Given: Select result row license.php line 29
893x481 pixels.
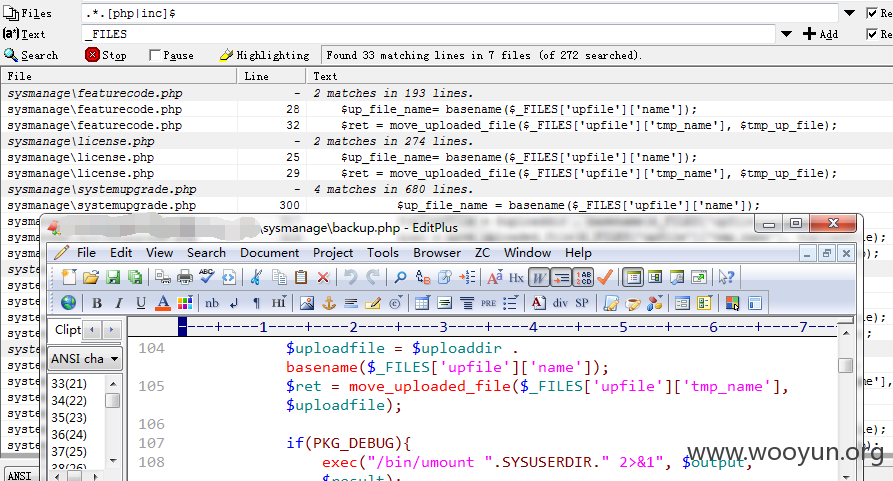Looking at the screenshot, I should [444, 173].
